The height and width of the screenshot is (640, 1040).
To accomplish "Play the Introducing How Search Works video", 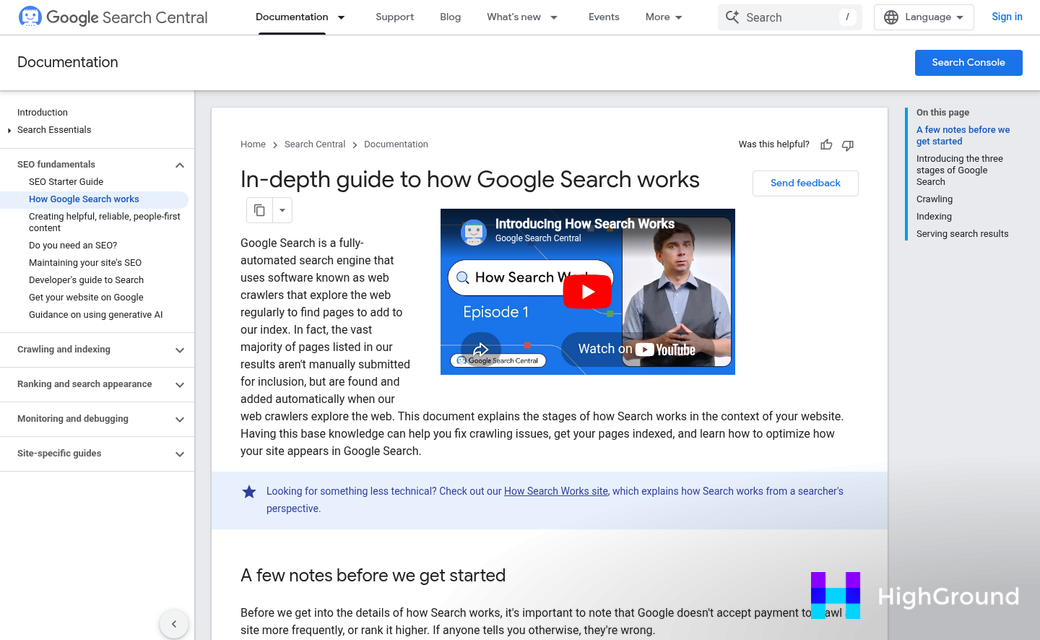I will (587, 291).
